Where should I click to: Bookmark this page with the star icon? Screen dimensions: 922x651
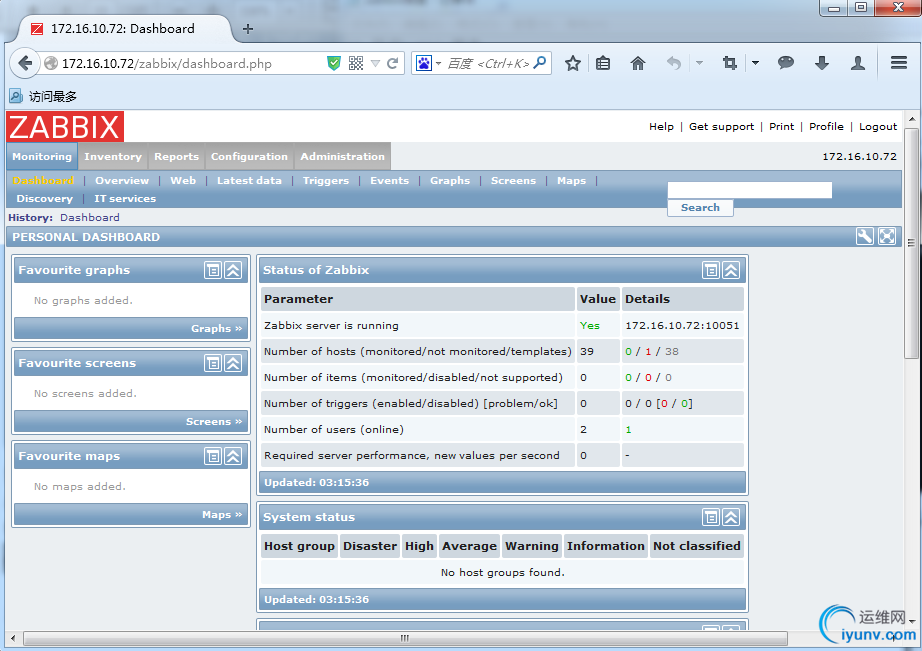click(573, 63)
